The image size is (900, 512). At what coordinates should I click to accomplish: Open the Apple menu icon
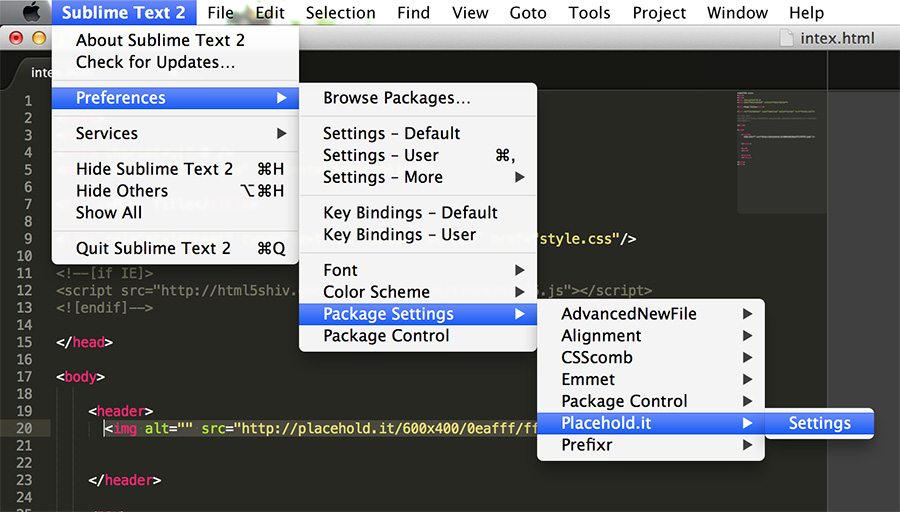(32, 12)
